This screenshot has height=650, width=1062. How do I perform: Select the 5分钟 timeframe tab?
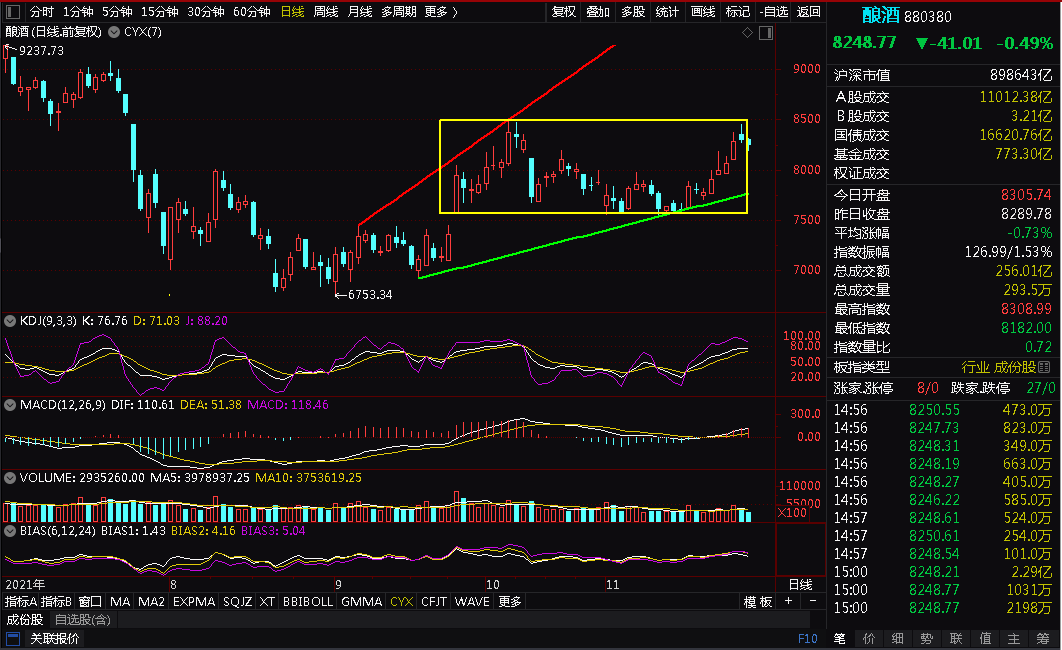[117, 12]
